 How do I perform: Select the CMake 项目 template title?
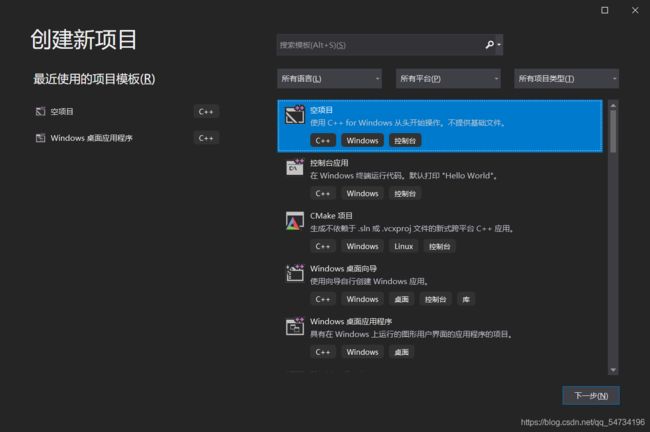pos(331,216)
